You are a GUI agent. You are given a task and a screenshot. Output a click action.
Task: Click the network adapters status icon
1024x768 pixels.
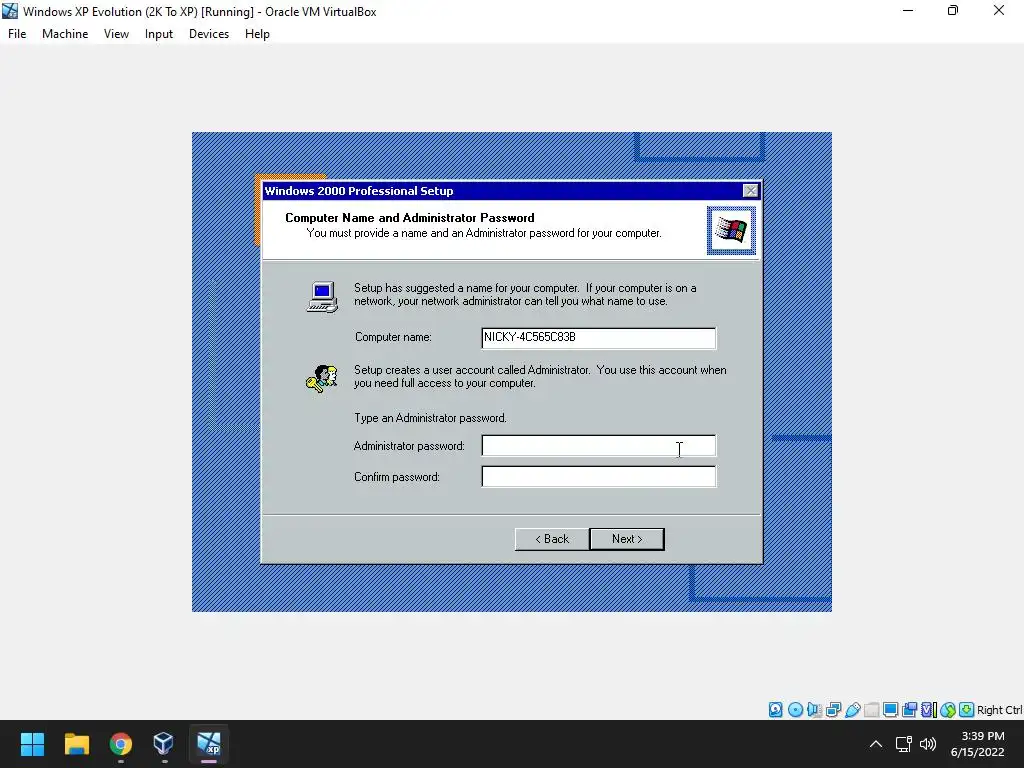click(833, 710)
